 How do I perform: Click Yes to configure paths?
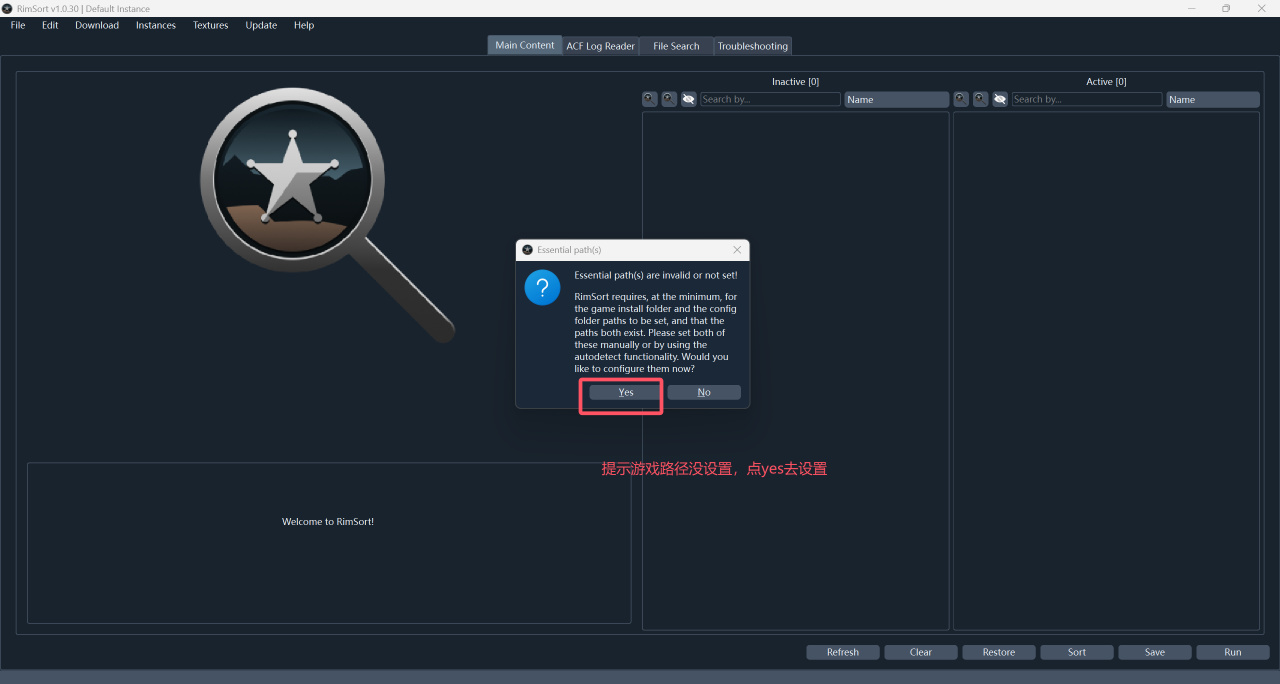pos(626,392)
